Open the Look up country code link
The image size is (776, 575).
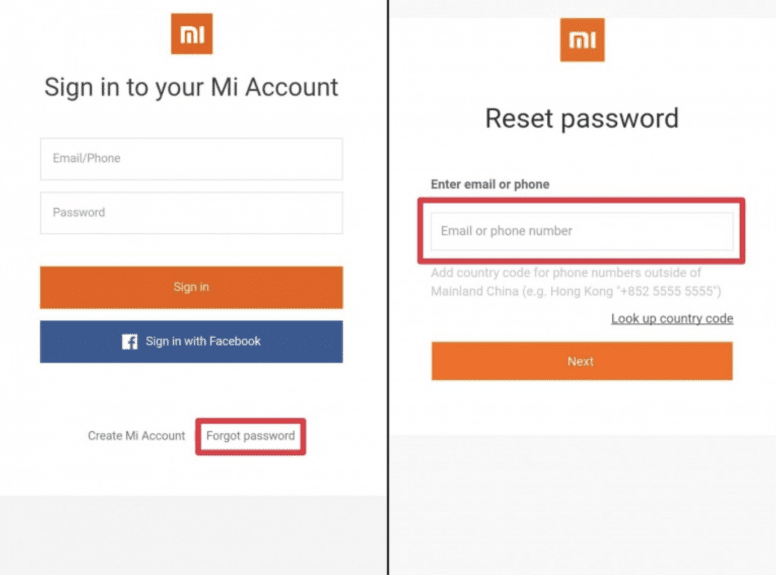(x=672, y=319)
